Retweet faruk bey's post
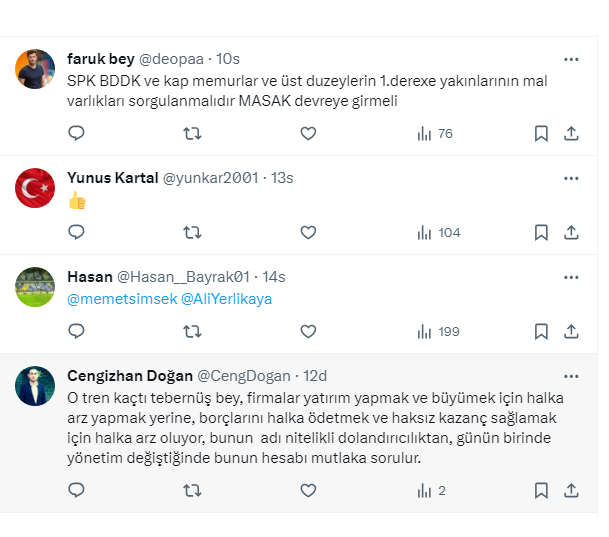The width and height of the screenshot is (609, 537). (x=192, y=133)
